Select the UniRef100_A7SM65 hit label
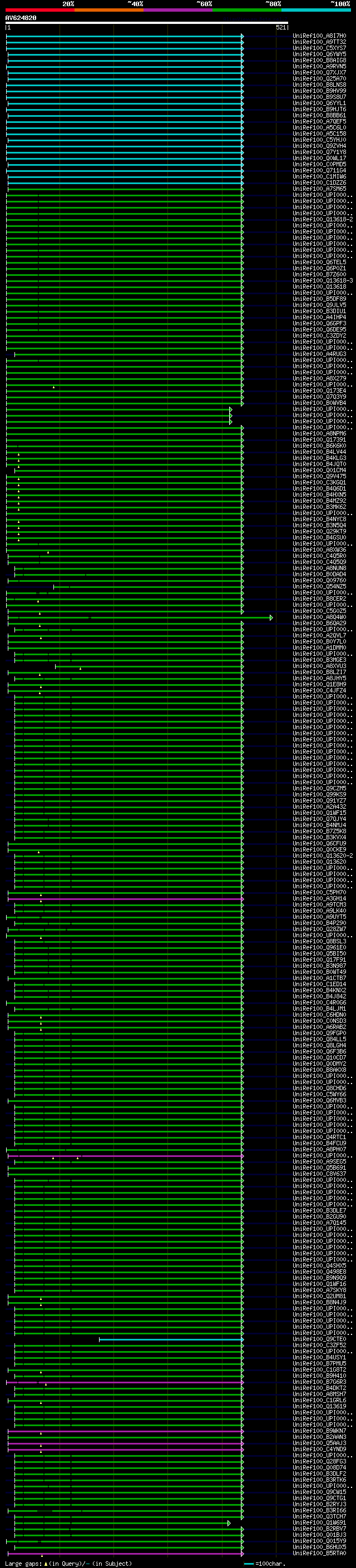The width and height of the screenshot is (356, 1568). pos(319,189)
